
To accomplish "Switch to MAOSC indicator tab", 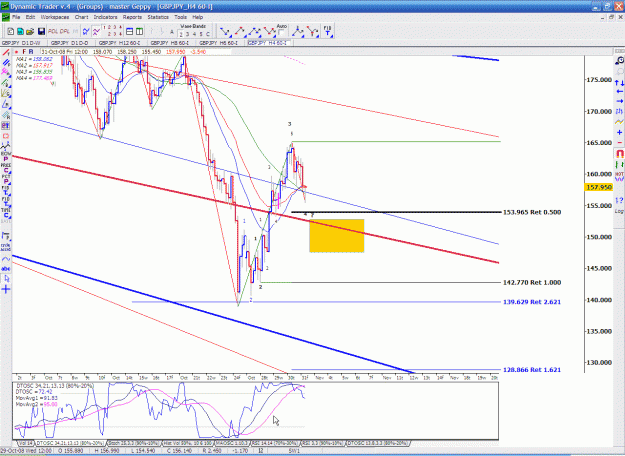I will click(x=232, y=443).
